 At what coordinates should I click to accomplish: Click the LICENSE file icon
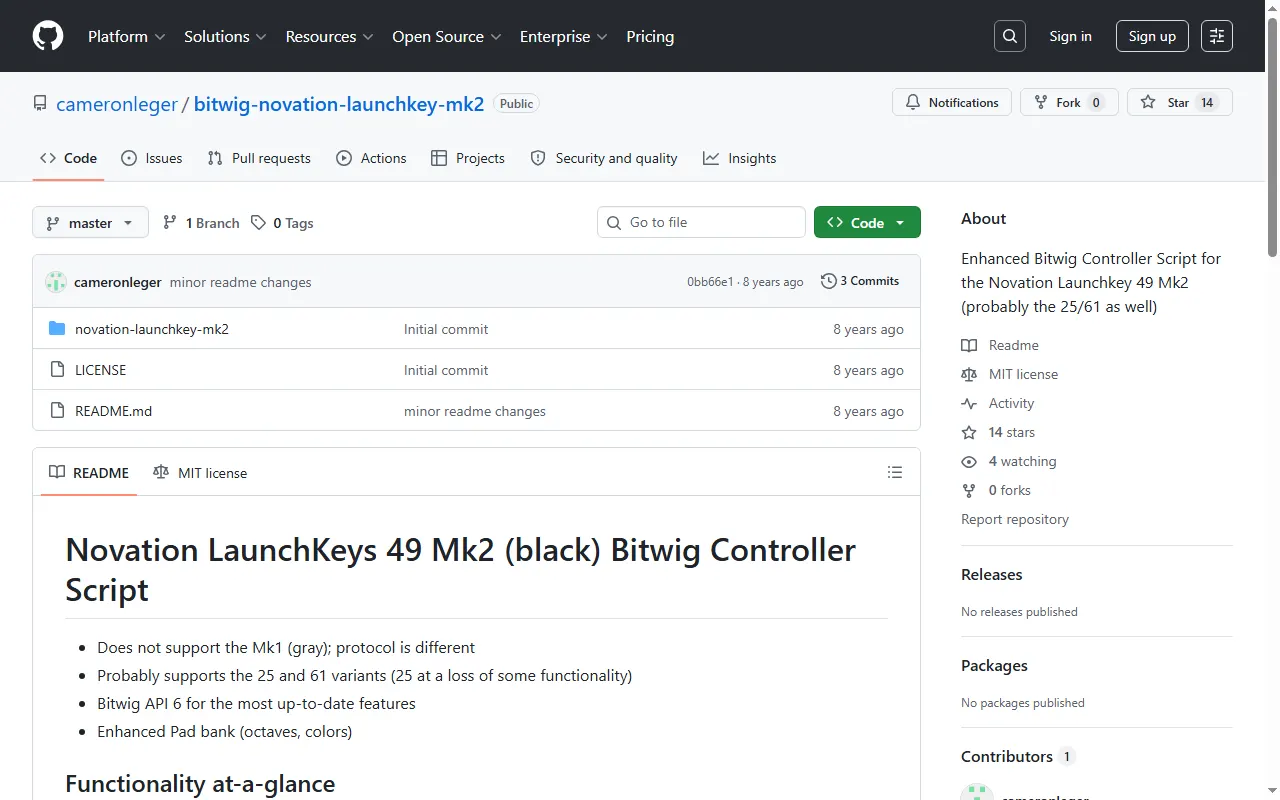pyautogui.click(x=57, y=370)
